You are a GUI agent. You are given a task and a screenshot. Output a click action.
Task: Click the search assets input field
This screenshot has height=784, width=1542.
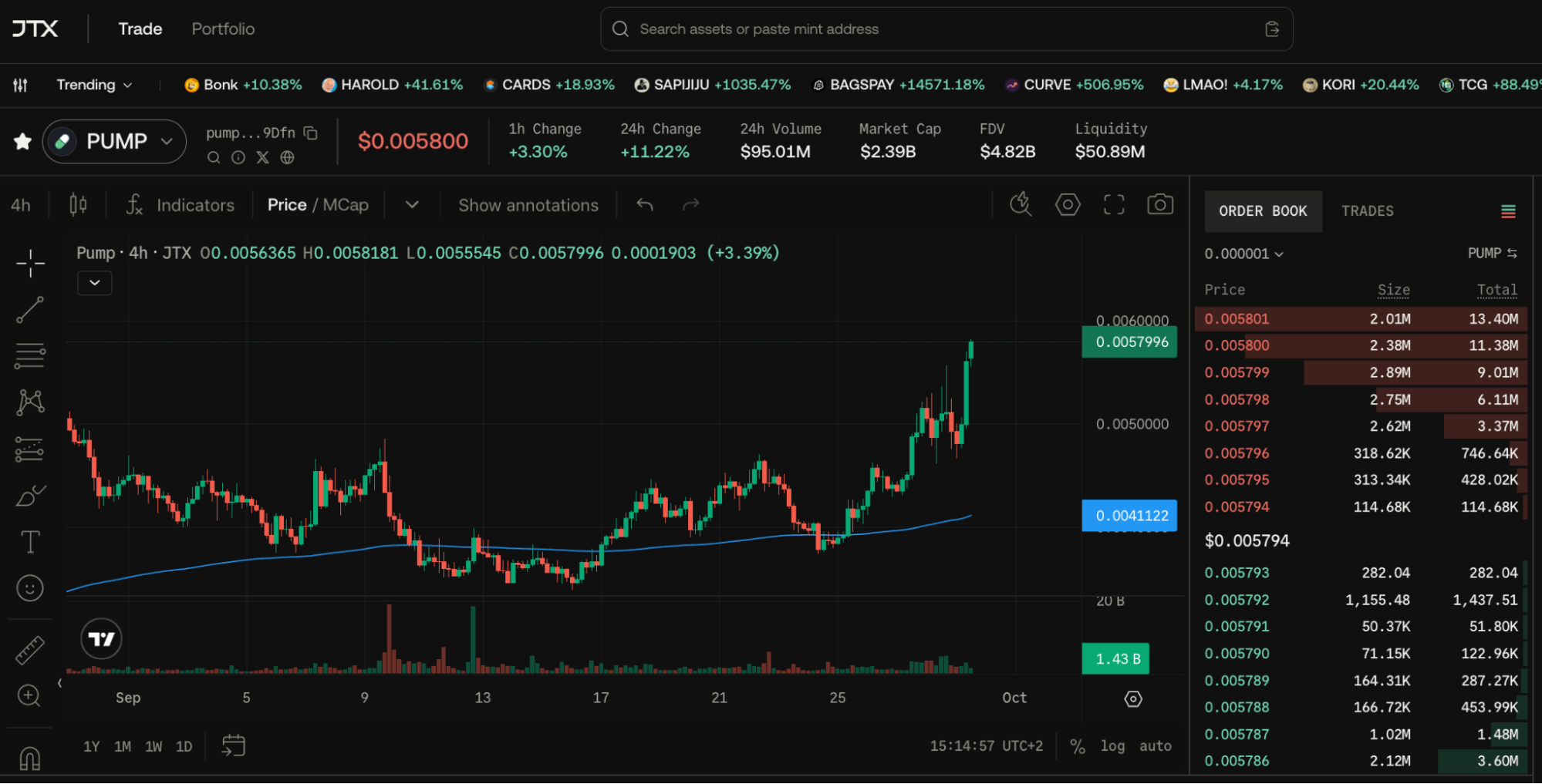tap(946, 29)
